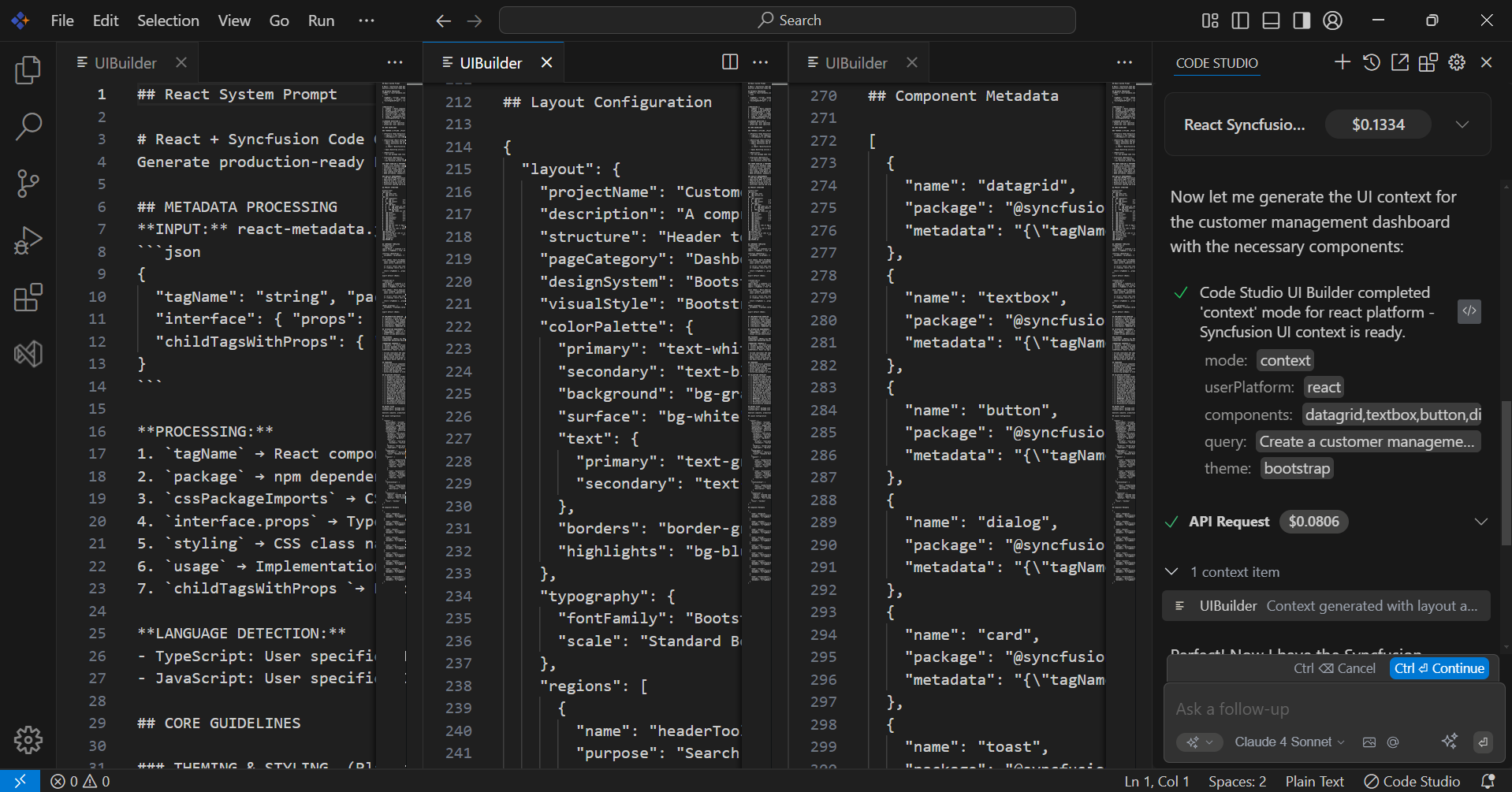This screenshot has height=792, width=1512.
Task: Select the Explorer icon in activity bar
Action: click(28, 69)
